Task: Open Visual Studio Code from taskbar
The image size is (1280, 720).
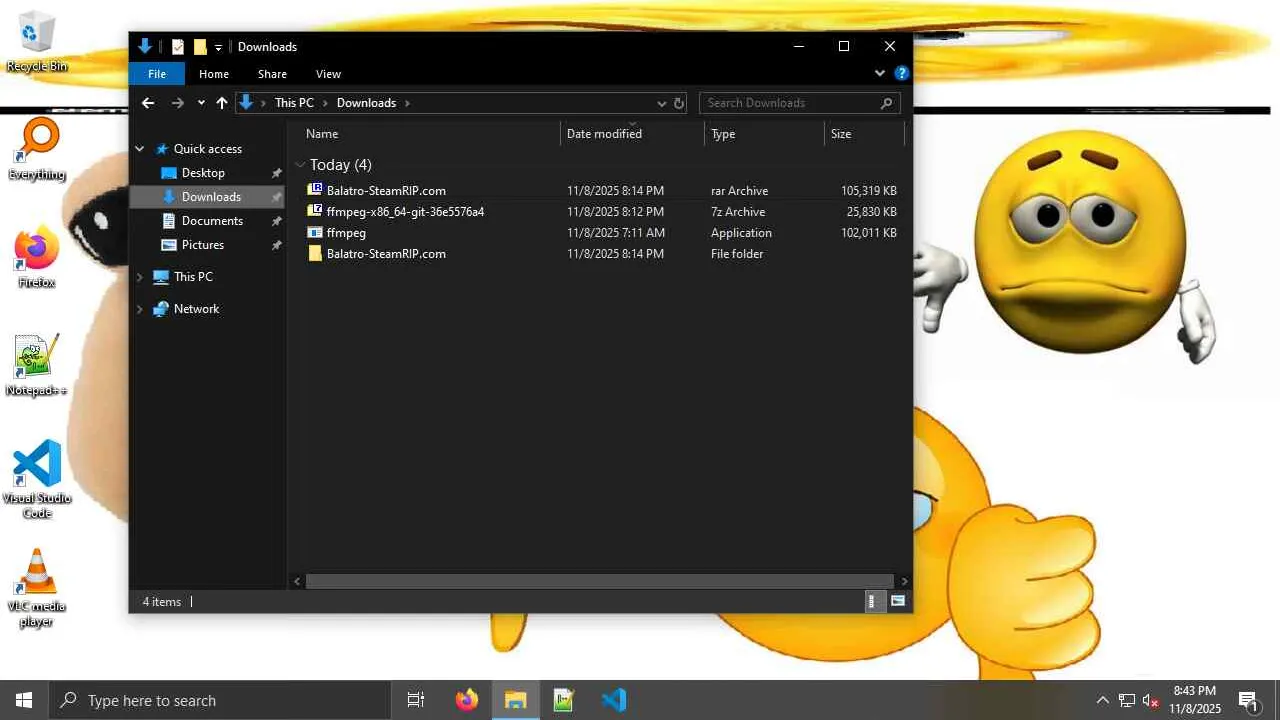Action: 614,700
